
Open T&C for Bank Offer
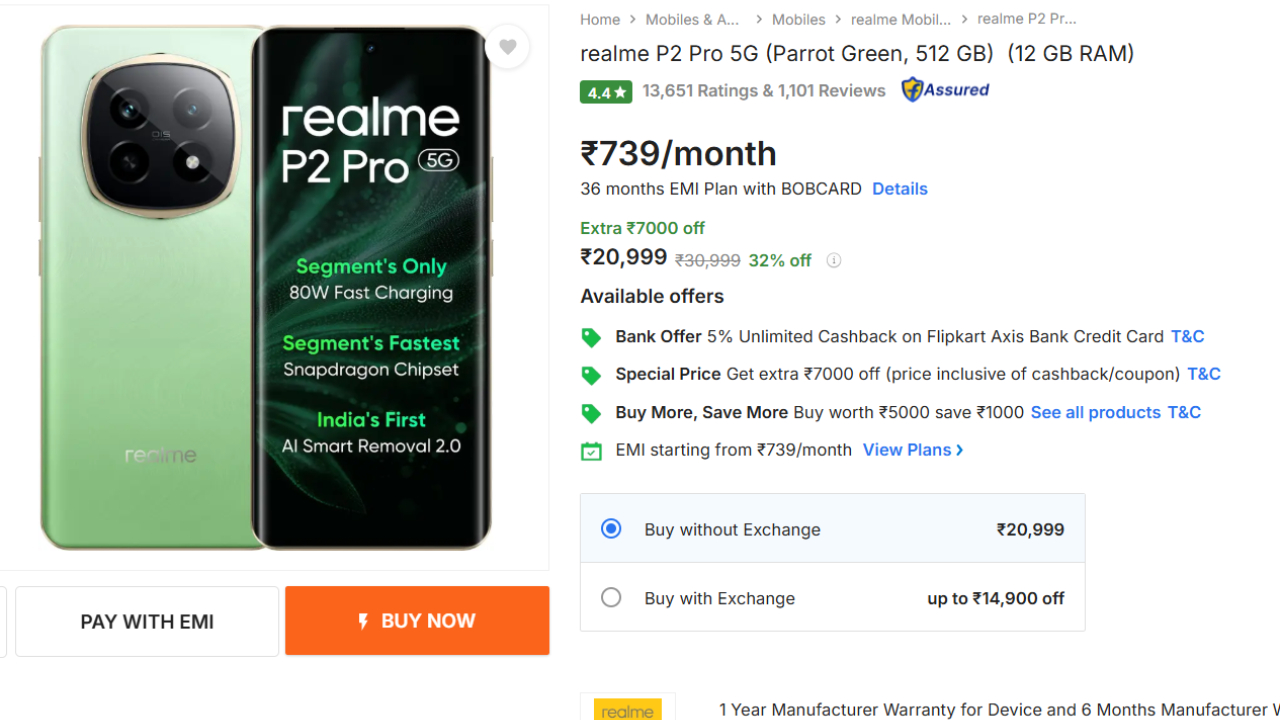point(1187,337)
